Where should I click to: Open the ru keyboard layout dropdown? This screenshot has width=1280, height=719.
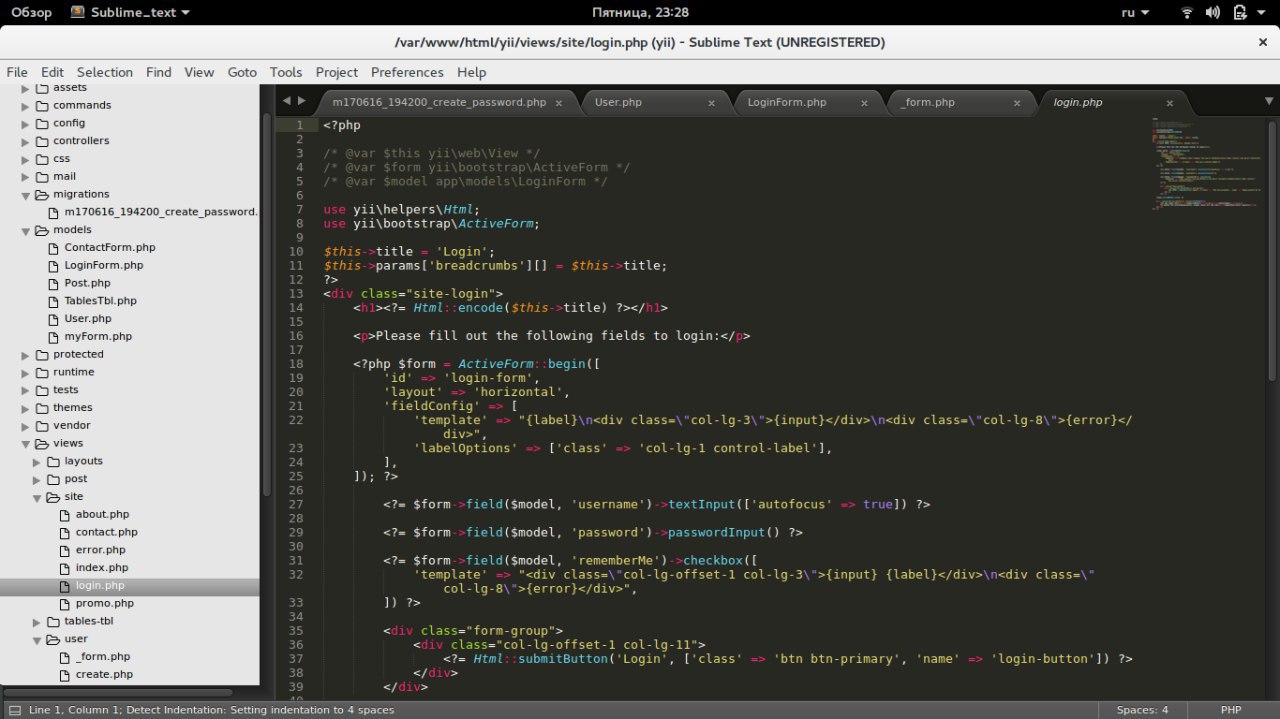pyautogui.click(x=1134, y=13)
